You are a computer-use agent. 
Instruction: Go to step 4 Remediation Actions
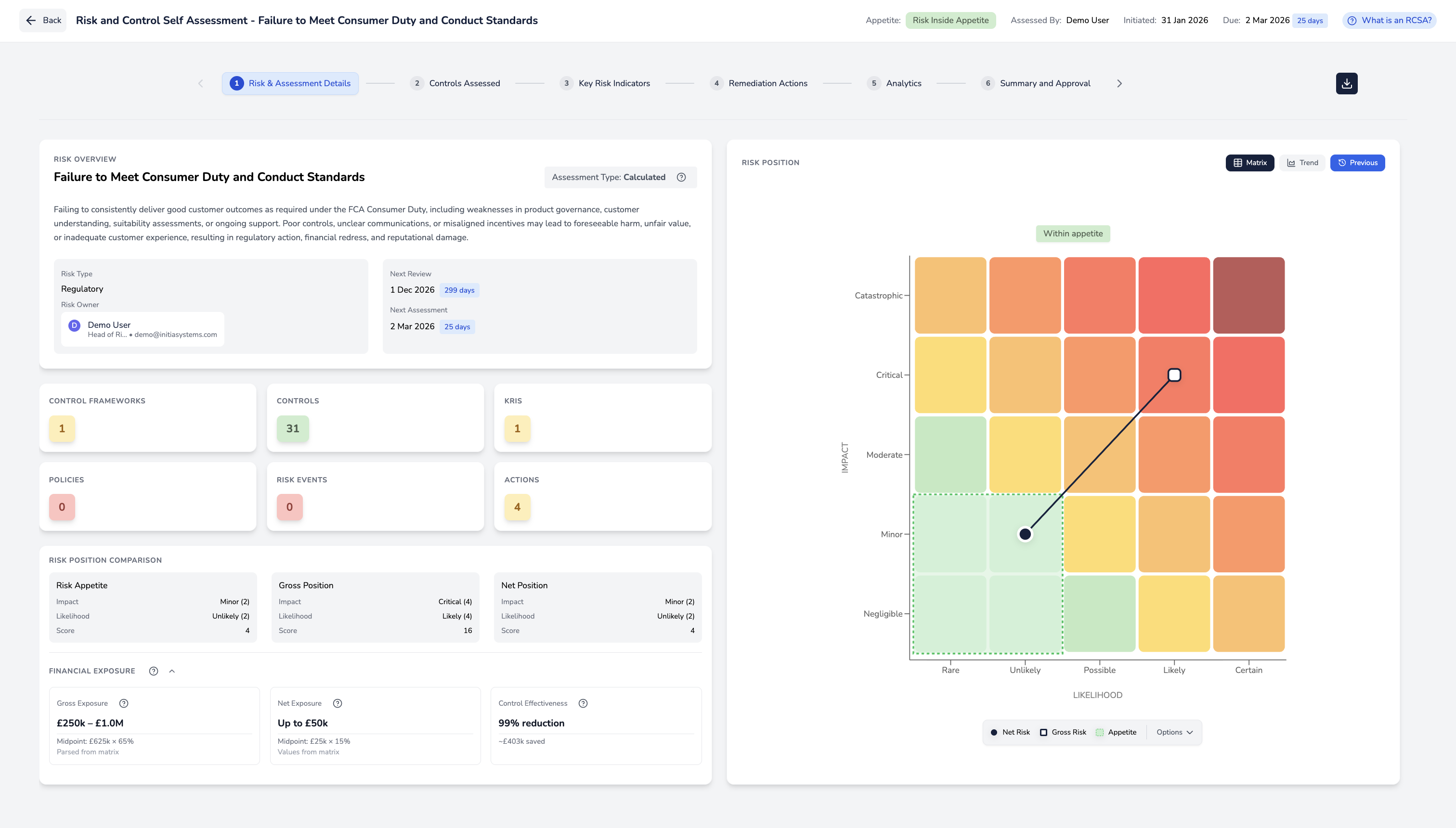[758, 84]
